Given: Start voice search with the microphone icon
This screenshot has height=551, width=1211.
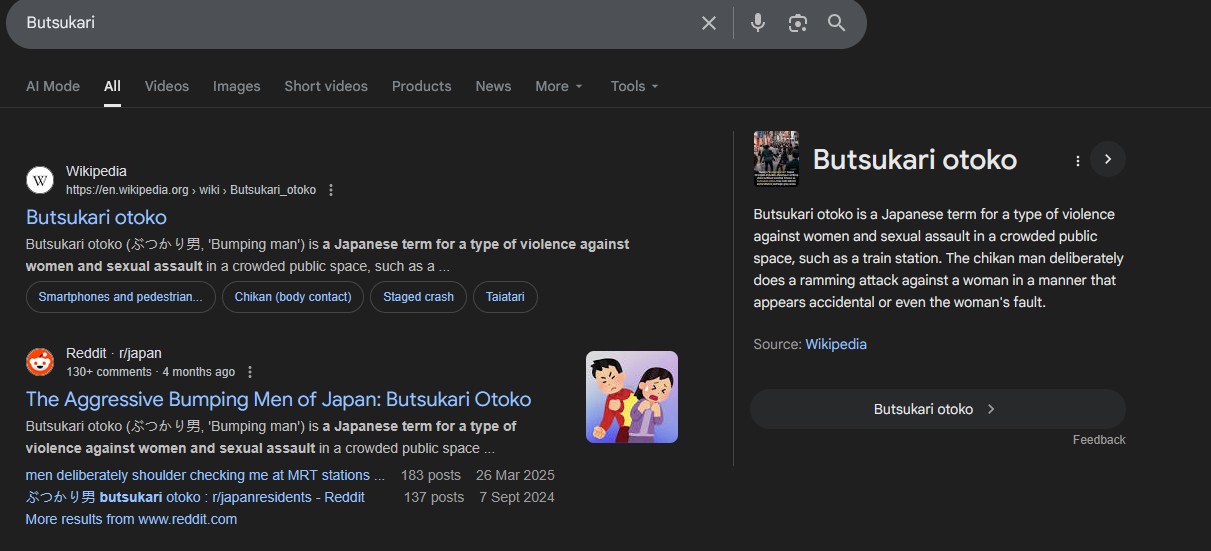Looking at the screenshot, I should (x=758, y=23).
